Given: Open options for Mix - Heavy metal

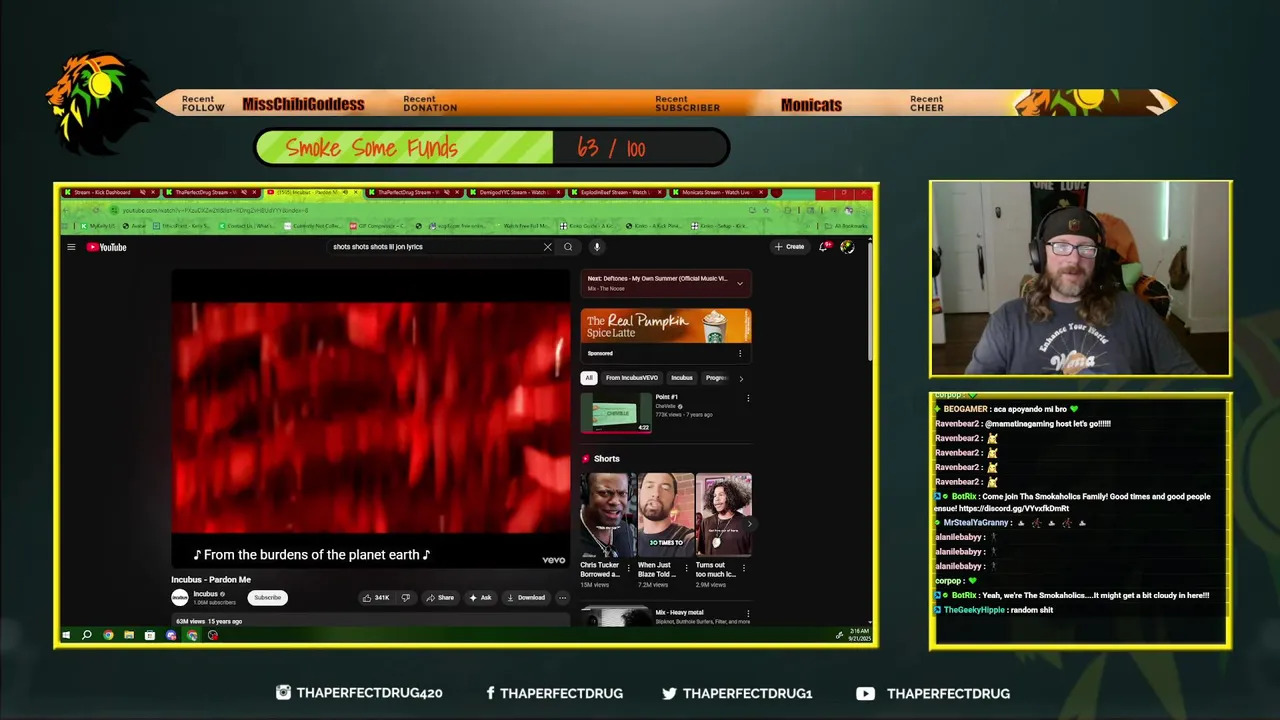Looking at the screenshot, I should tap(747, 613).
